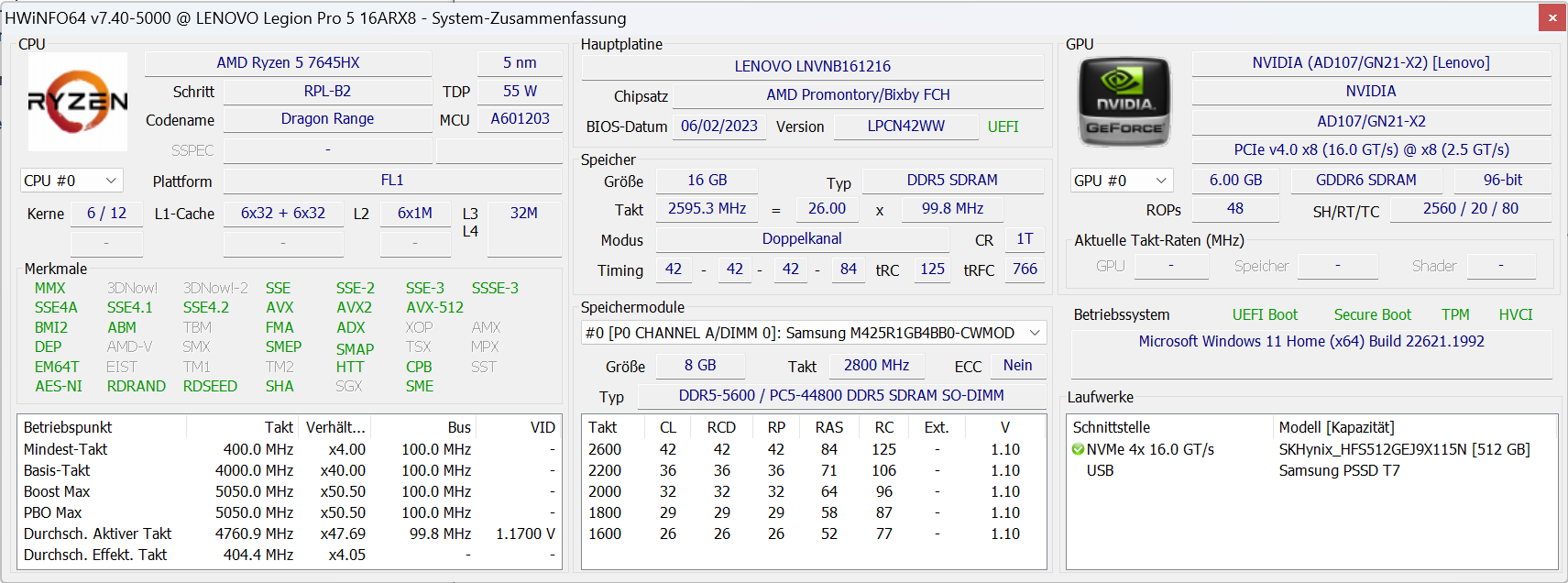This screenshot has width=1568, height=583.
Task: Click the TPM status label
Action: click(x=1455, y=314)
